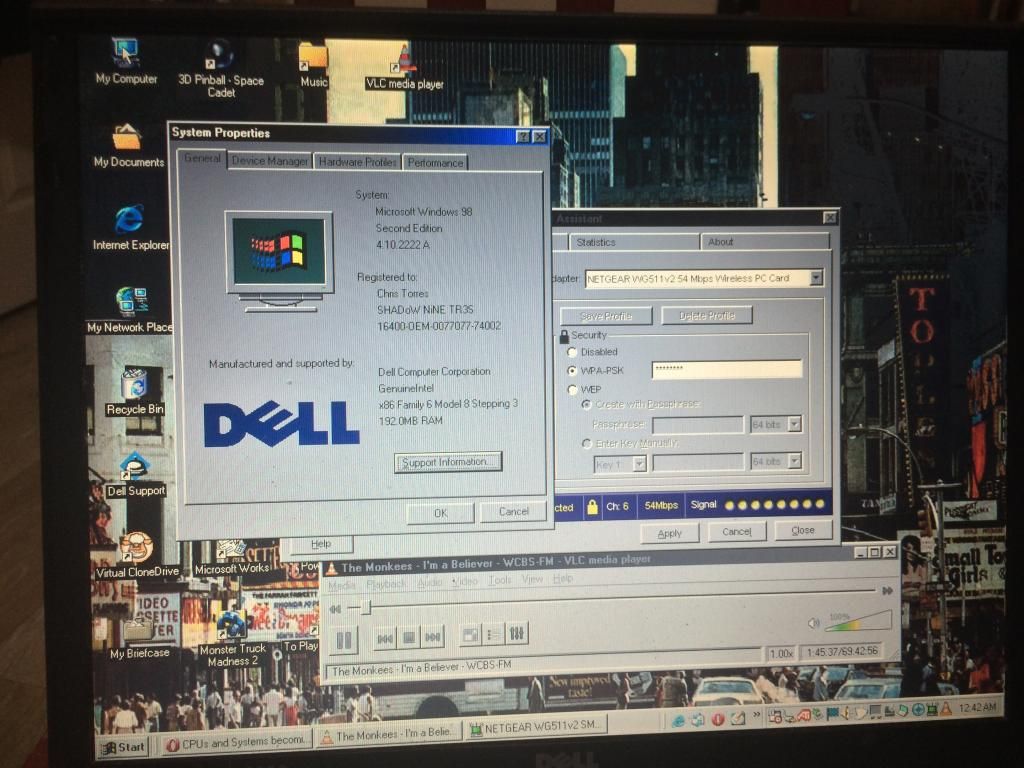Open the My Computer desktop icon
Screen dimensions: 1024x768
(x=125, y=63)
